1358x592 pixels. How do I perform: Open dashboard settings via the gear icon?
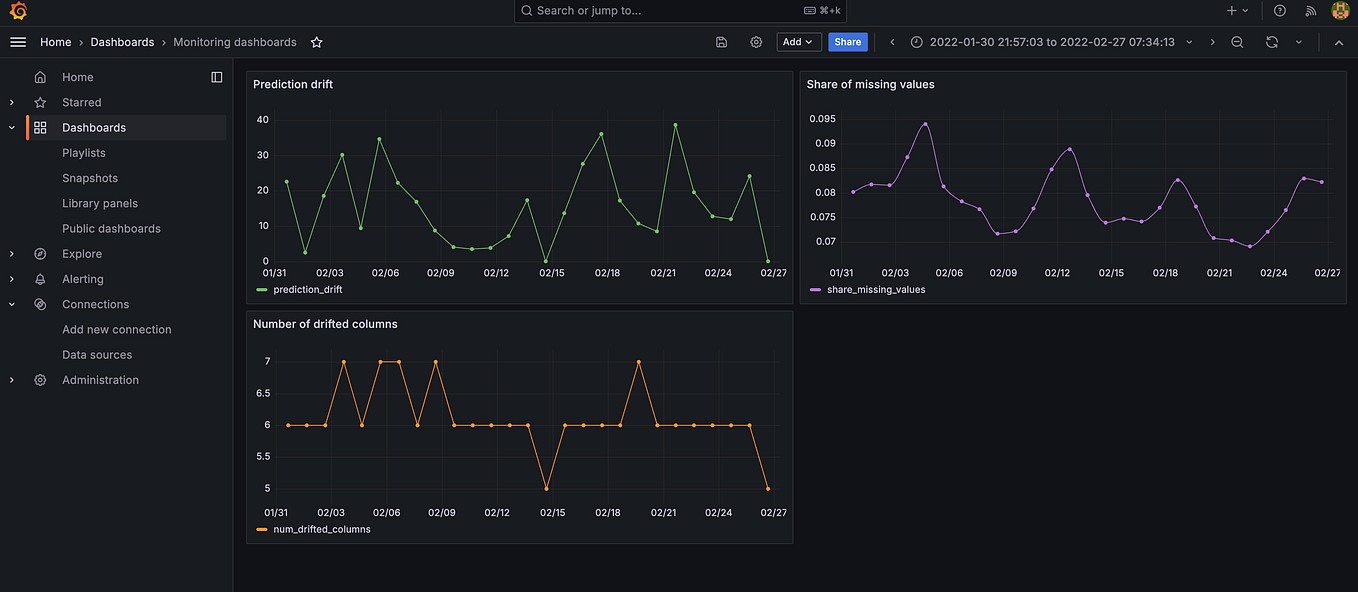tap(756, 42)
